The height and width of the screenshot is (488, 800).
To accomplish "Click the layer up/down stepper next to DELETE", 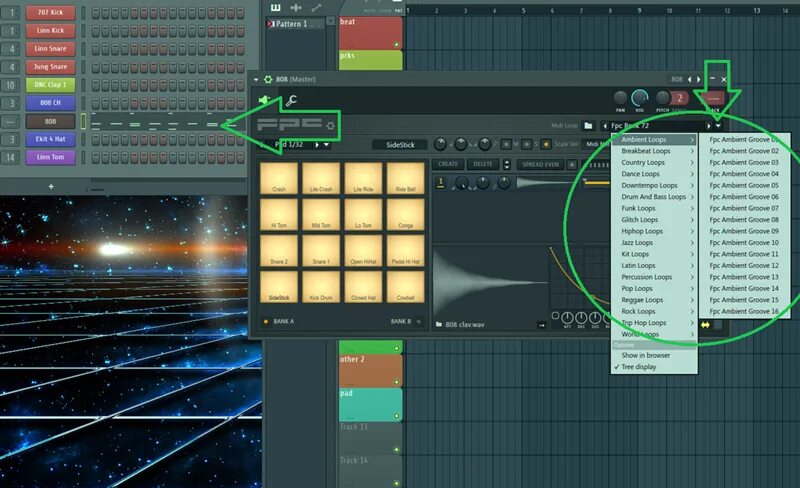I will pos(507,164).
